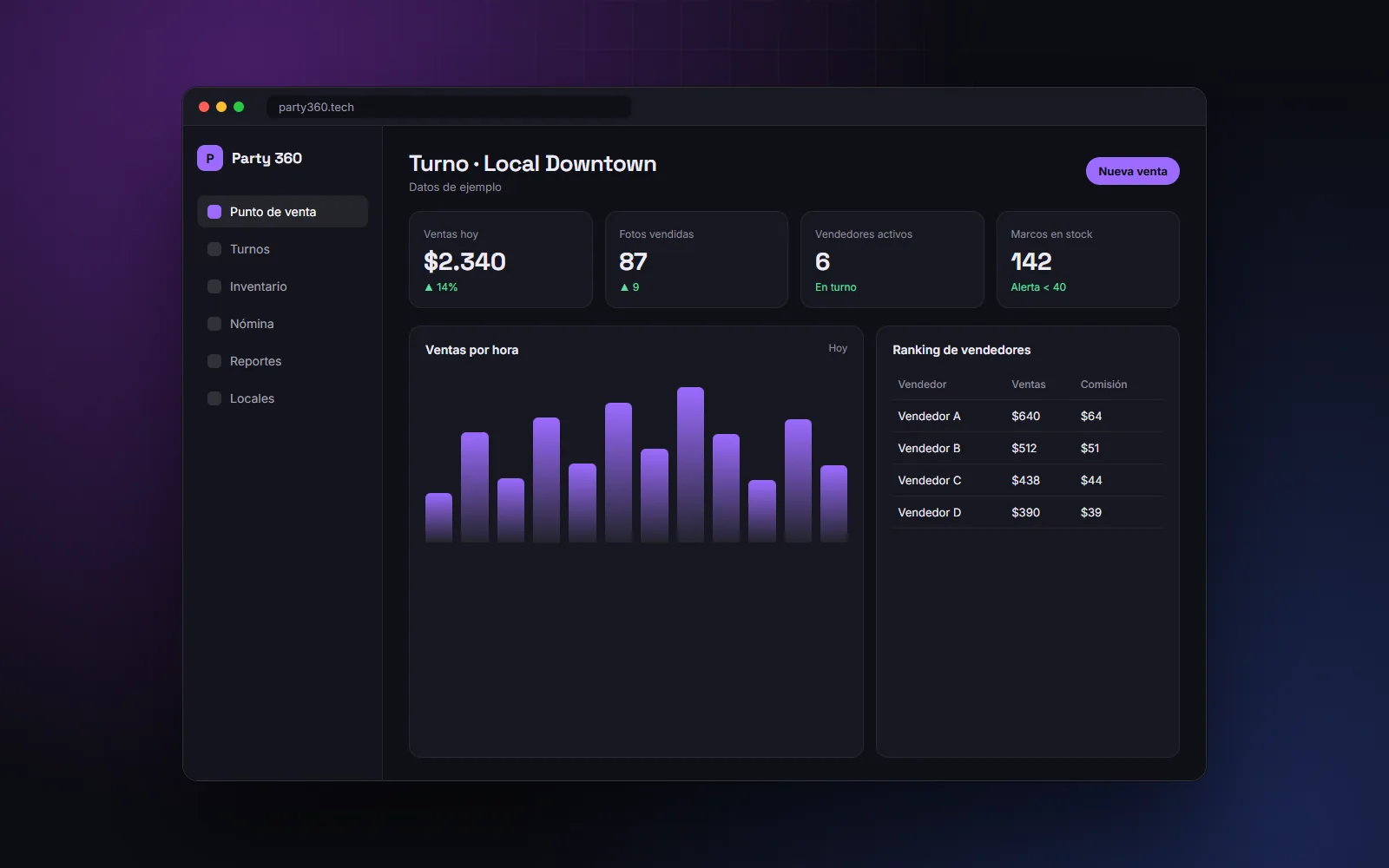Select the Marcos en stock card
The width and height of the screenshot is (1389, 868).
pos(1088,260)
